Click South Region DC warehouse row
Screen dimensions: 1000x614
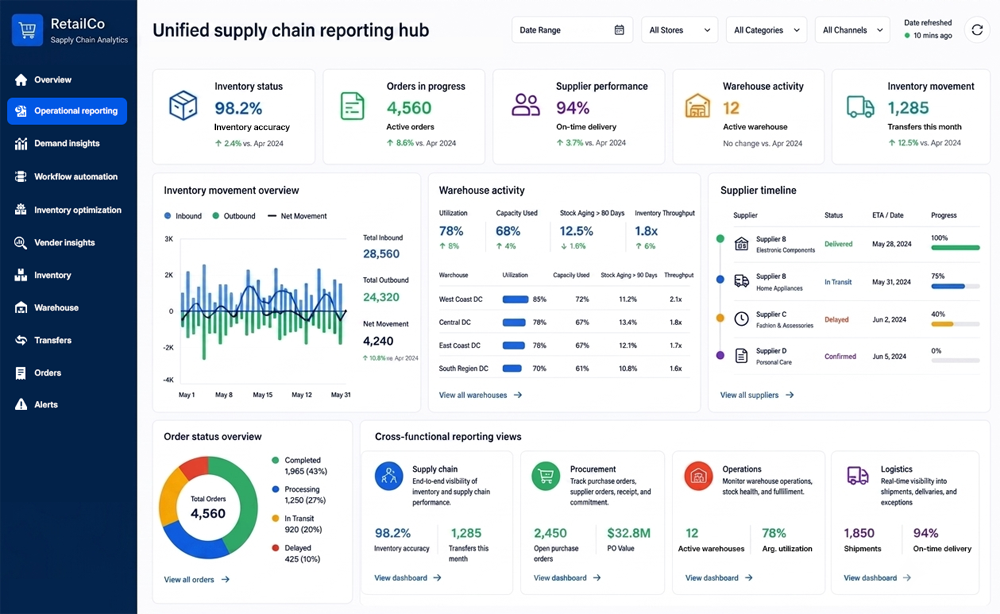(564, 369)
